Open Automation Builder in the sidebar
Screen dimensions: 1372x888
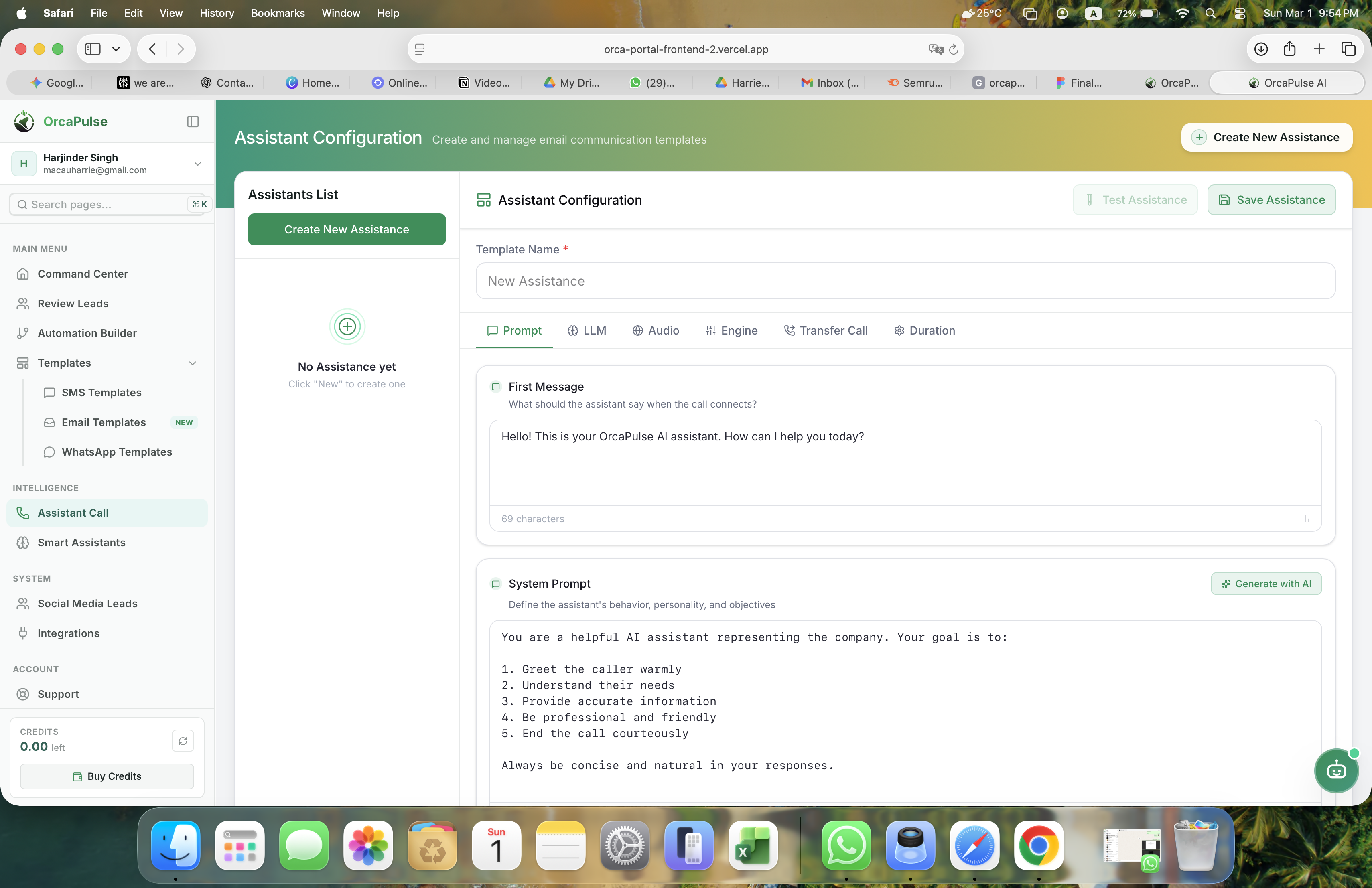87,333
